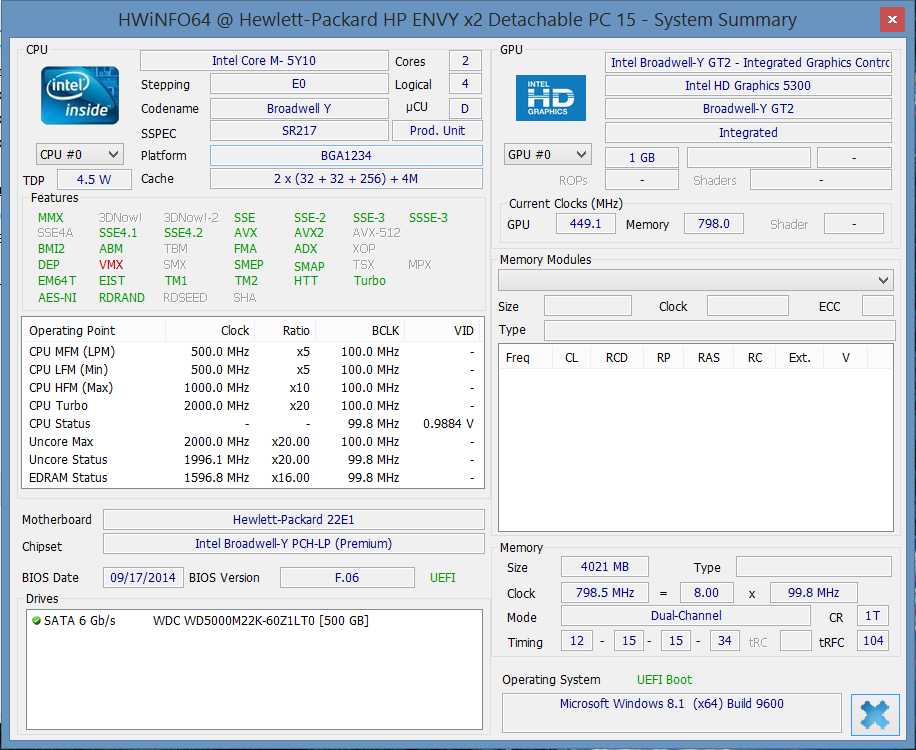
Task: Click the Ratio column header
Action: point(284,331)
